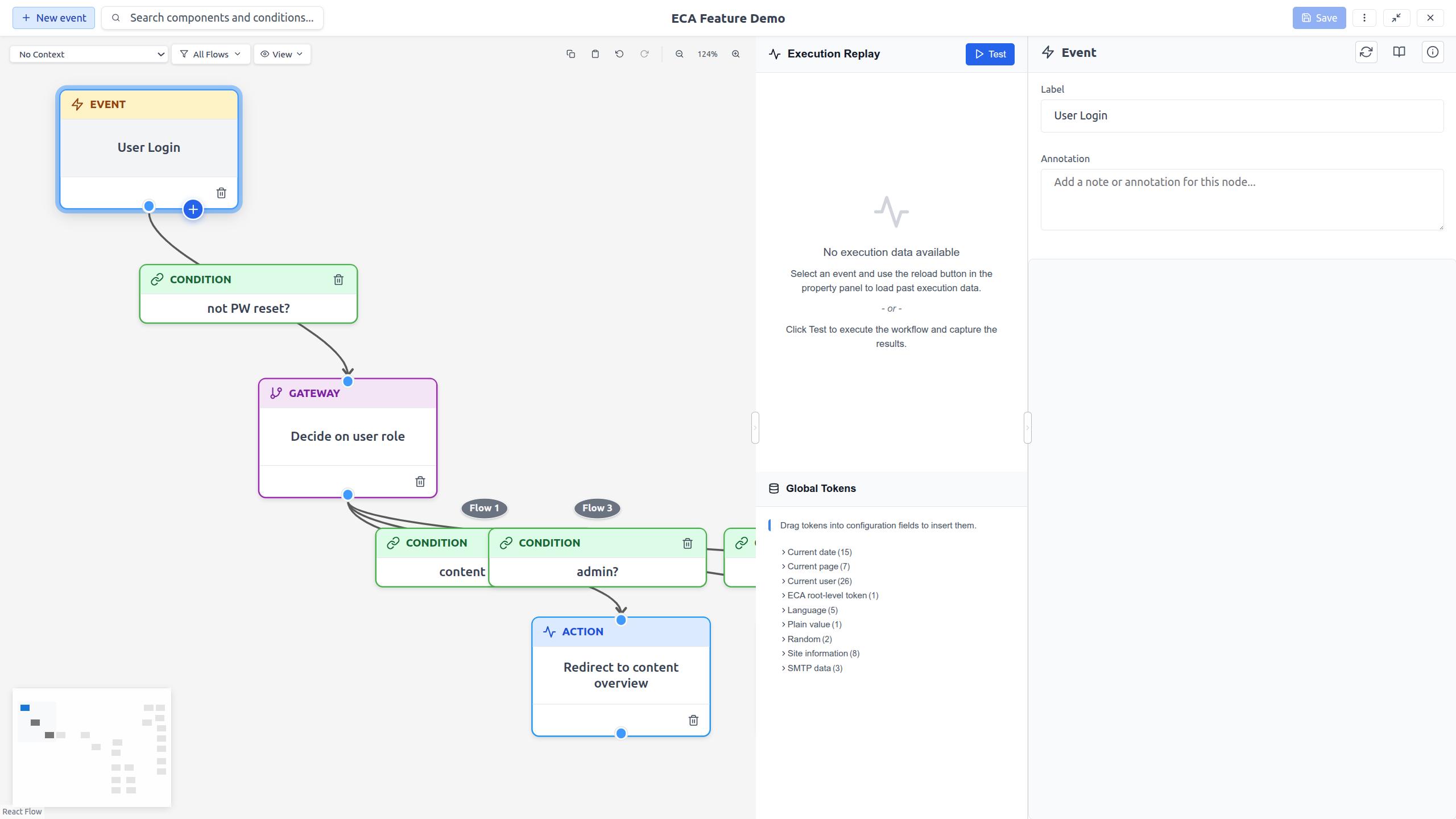Show info for the User Login event

tap(1432, 52)
